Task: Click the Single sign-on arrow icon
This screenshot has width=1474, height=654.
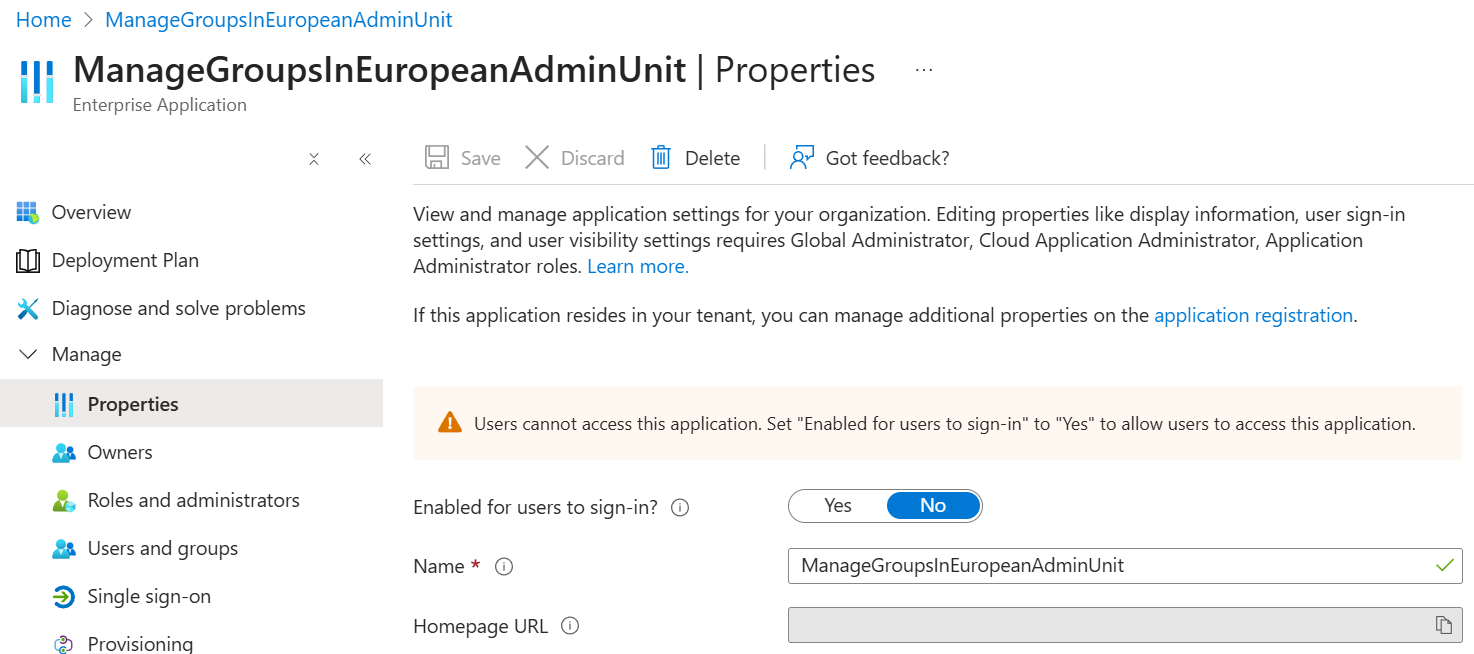Action: 64,597
